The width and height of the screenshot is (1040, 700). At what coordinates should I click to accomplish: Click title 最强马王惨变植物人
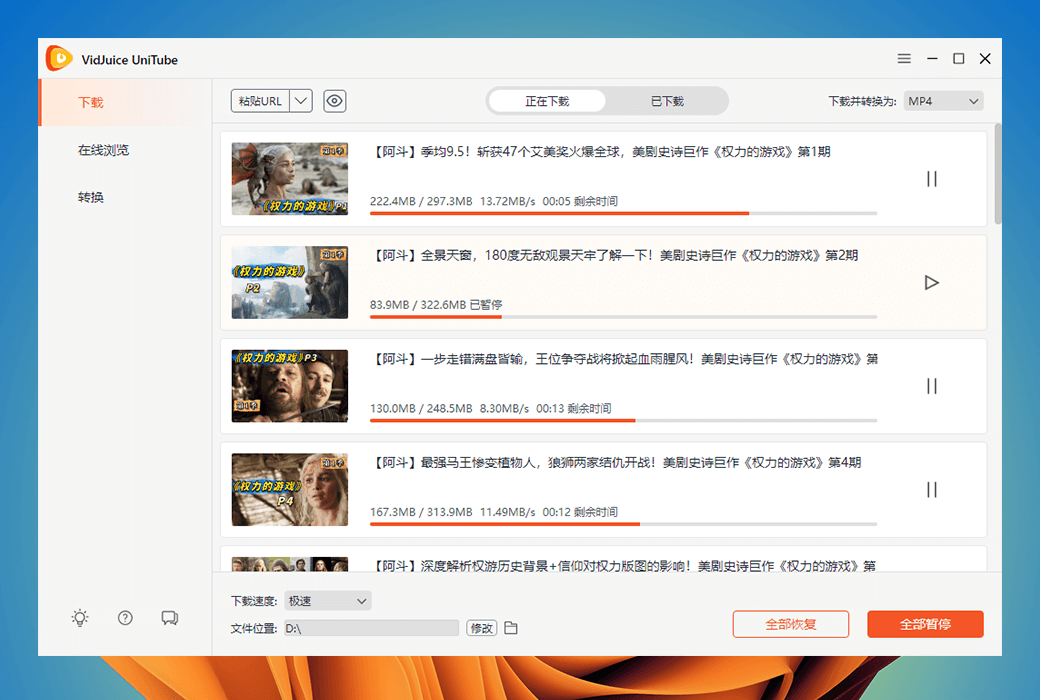click(x=616, y=462)
